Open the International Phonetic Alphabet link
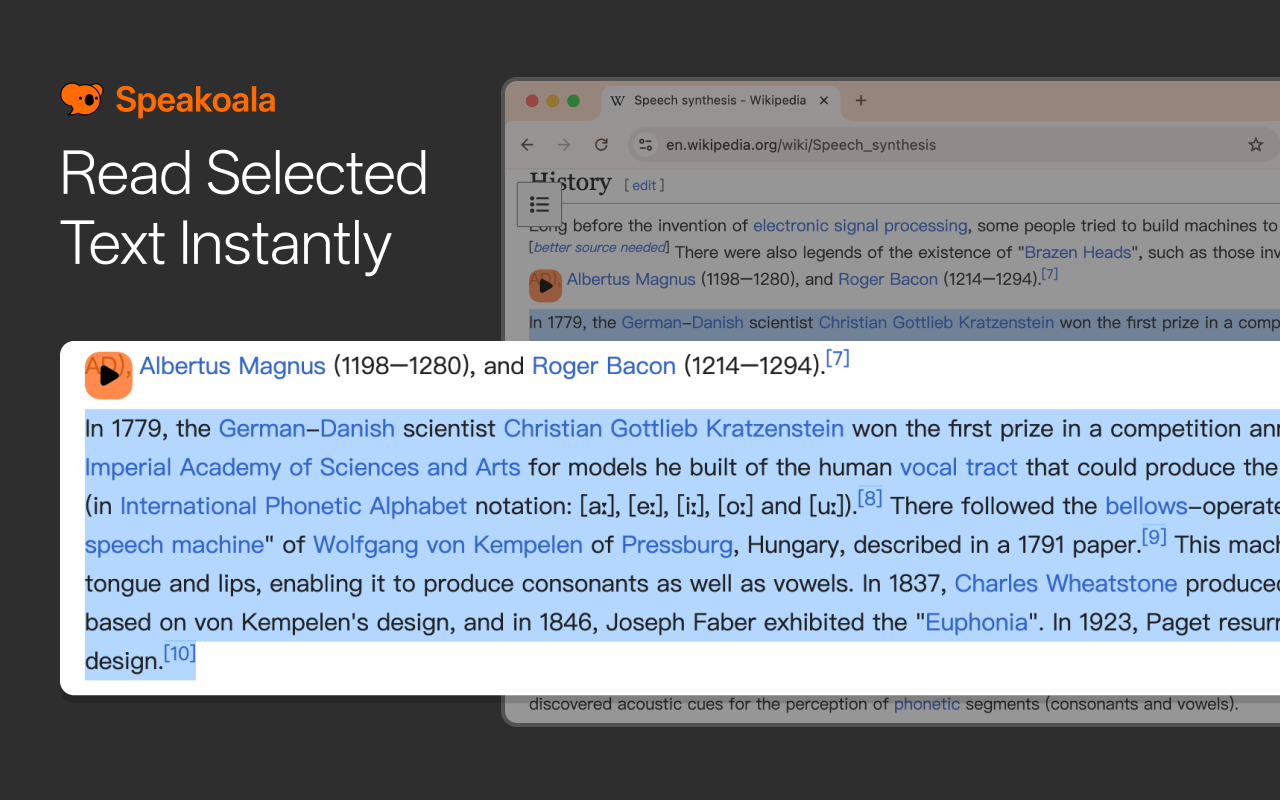This screenshot has width=1280, height=800. coord(292,506)
